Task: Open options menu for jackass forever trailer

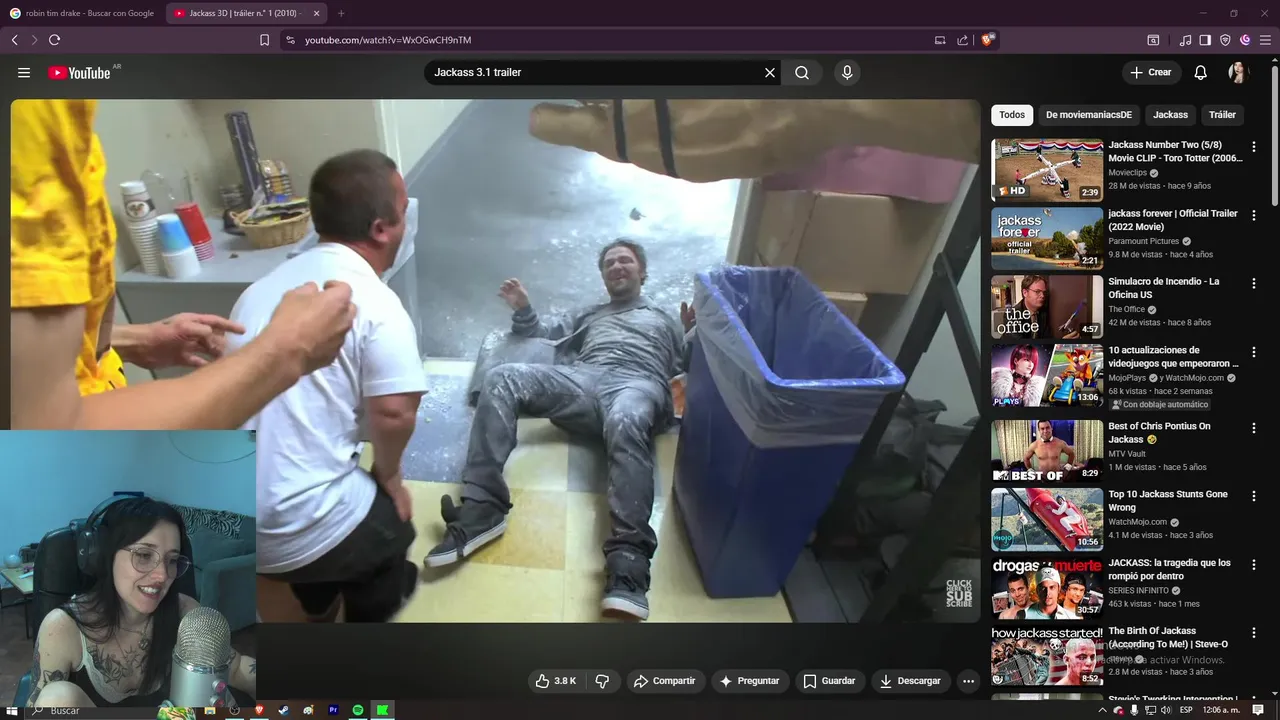Action: coord(1254,216)
